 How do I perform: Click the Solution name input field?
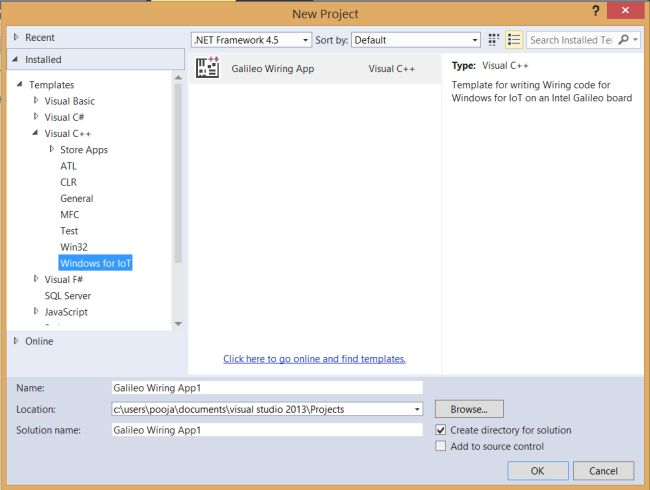click(x=267, y=430)
